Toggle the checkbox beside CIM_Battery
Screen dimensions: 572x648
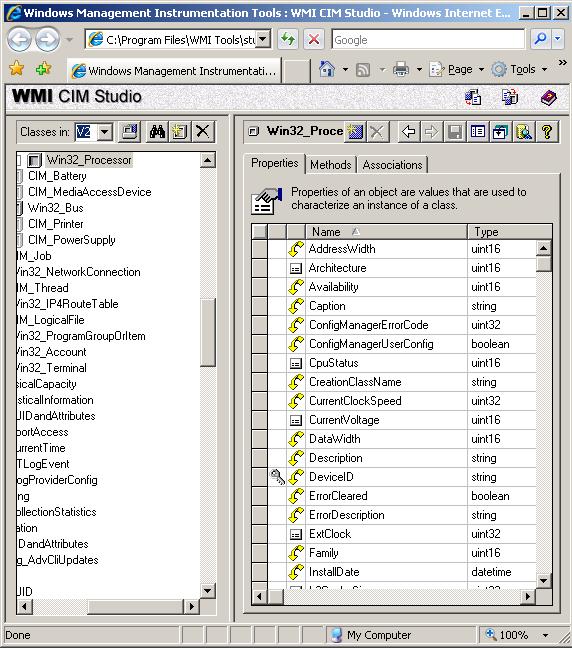[x=19, y=176]
